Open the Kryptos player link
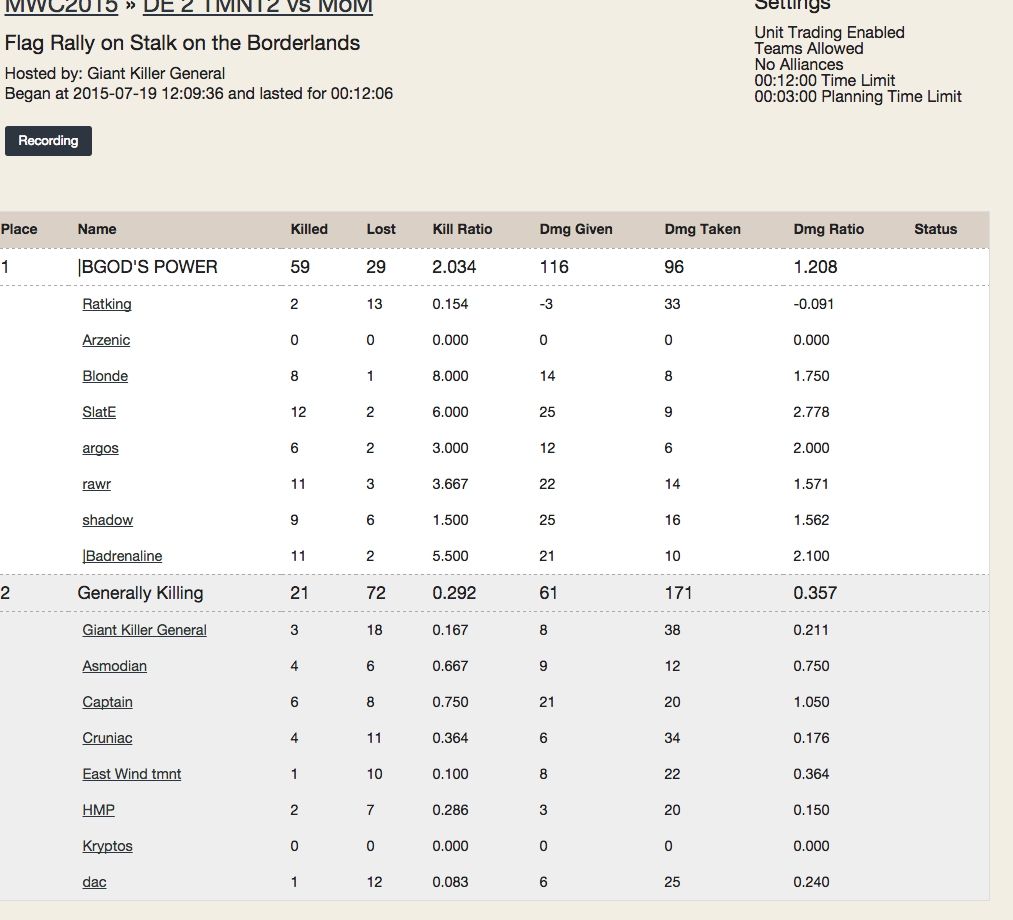1013x920 pixels. (107, 846)
